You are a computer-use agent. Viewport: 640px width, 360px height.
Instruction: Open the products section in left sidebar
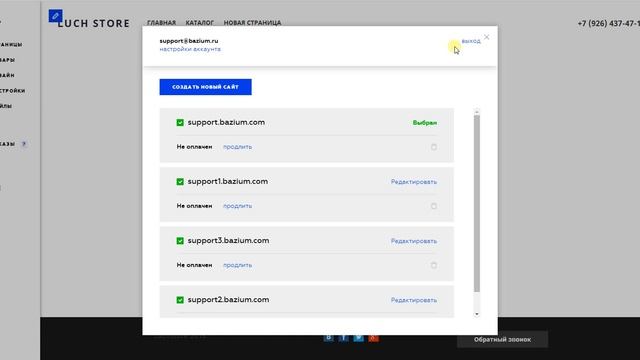coord(7,60)
